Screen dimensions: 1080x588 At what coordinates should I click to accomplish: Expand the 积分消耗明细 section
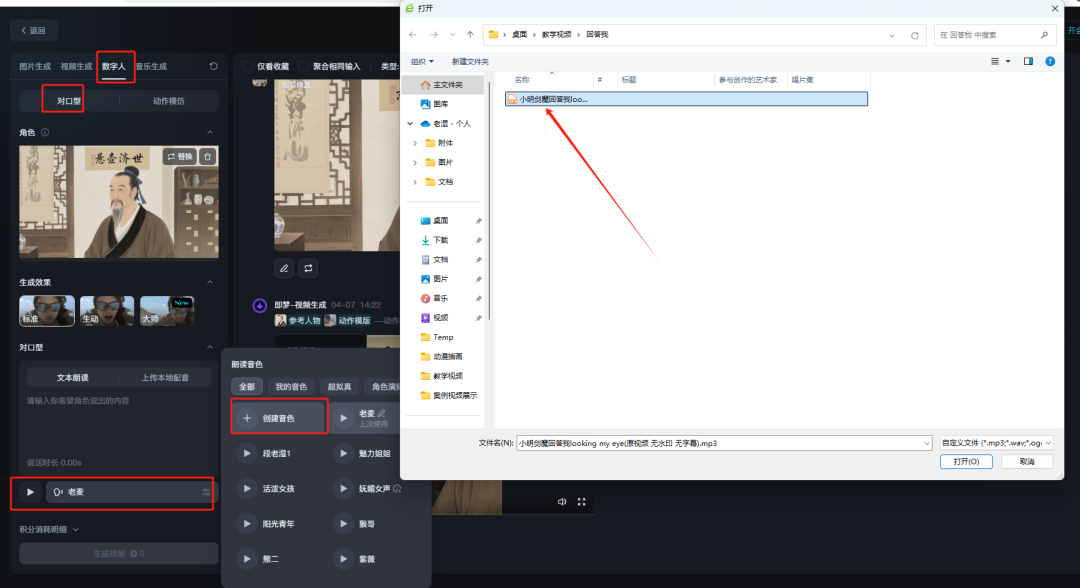point(49,529)
